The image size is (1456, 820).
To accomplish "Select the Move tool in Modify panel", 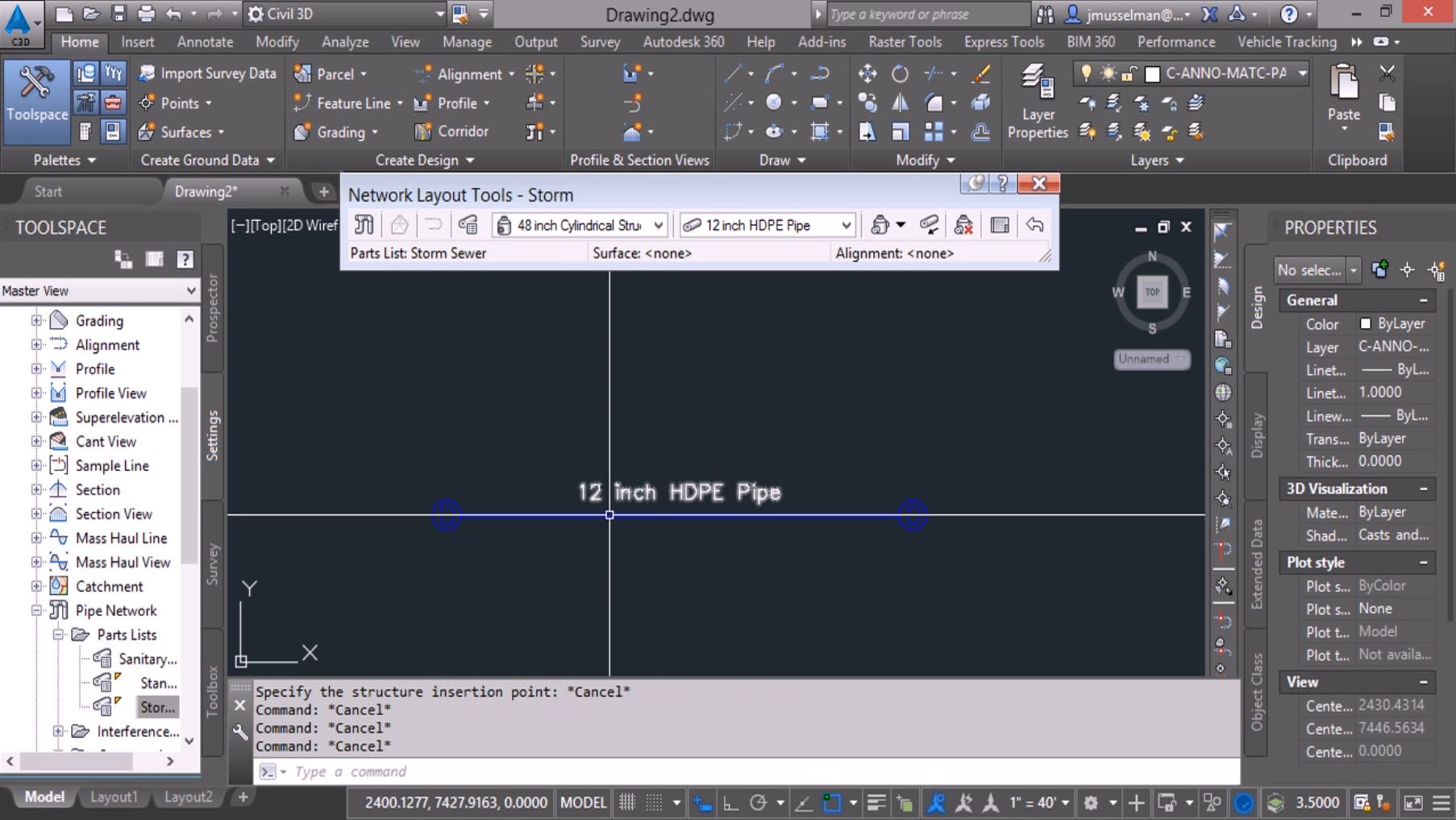I will point(867,74).
